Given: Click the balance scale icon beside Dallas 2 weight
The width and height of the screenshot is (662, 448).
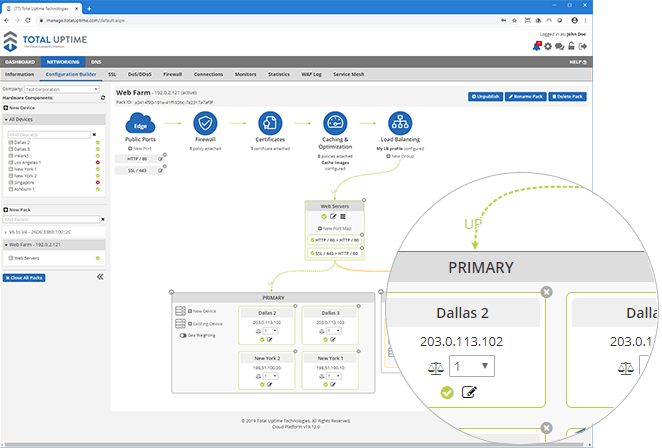Looking at the screenshot, I should [x=434, y=366].
